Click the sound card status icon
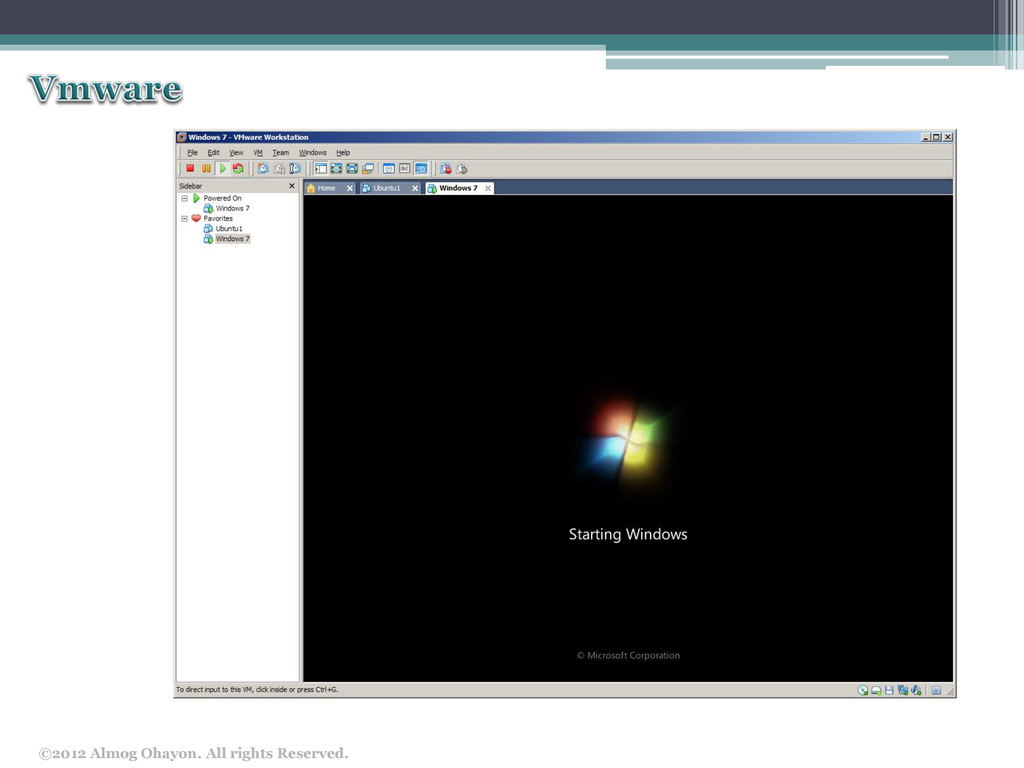1024x768 pixels. (x=916, y=690)
